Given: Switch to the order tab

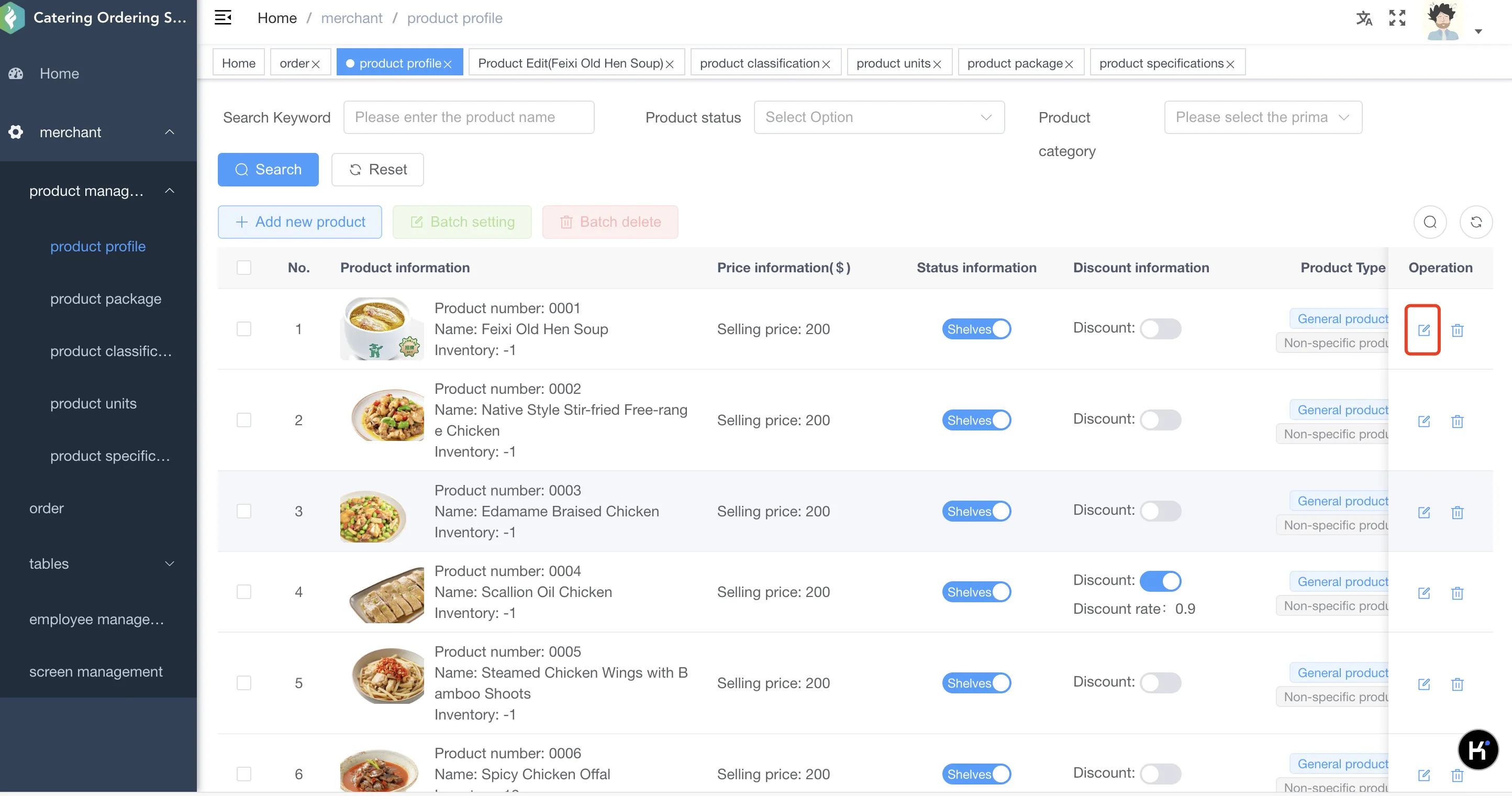Looking at the screenshot, I should pyautogui.click(x=294, y=63).
